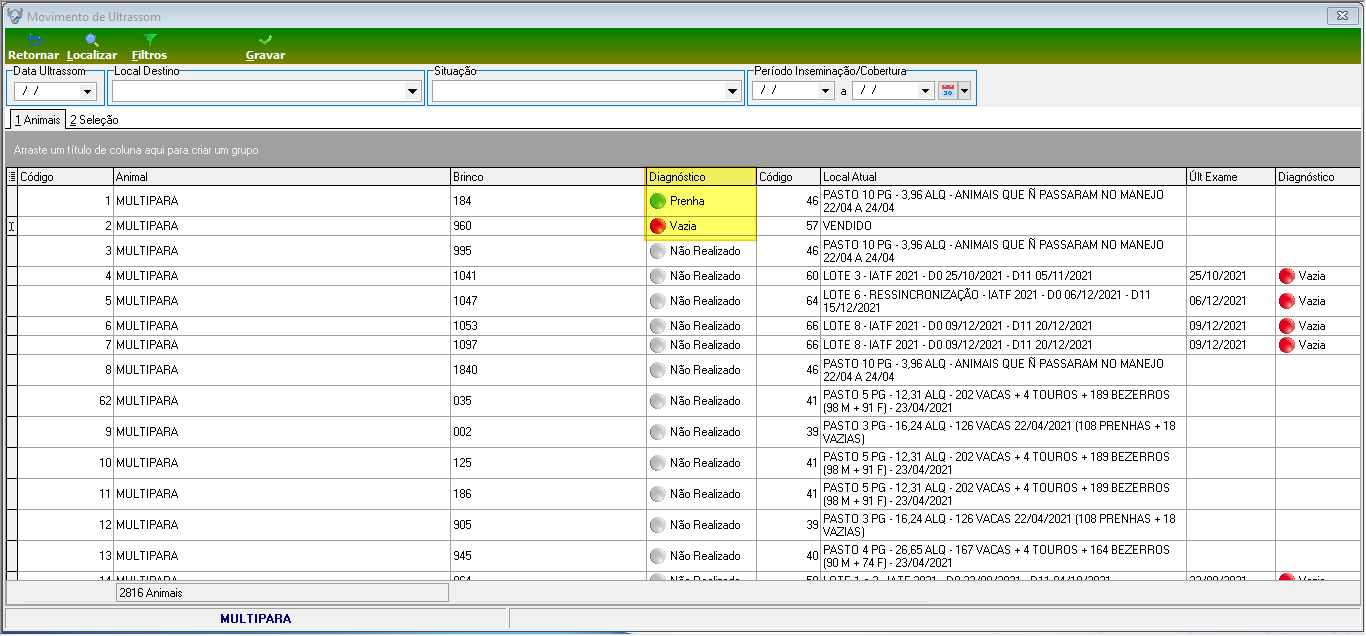Select brinco cell 184

point(548,201)
